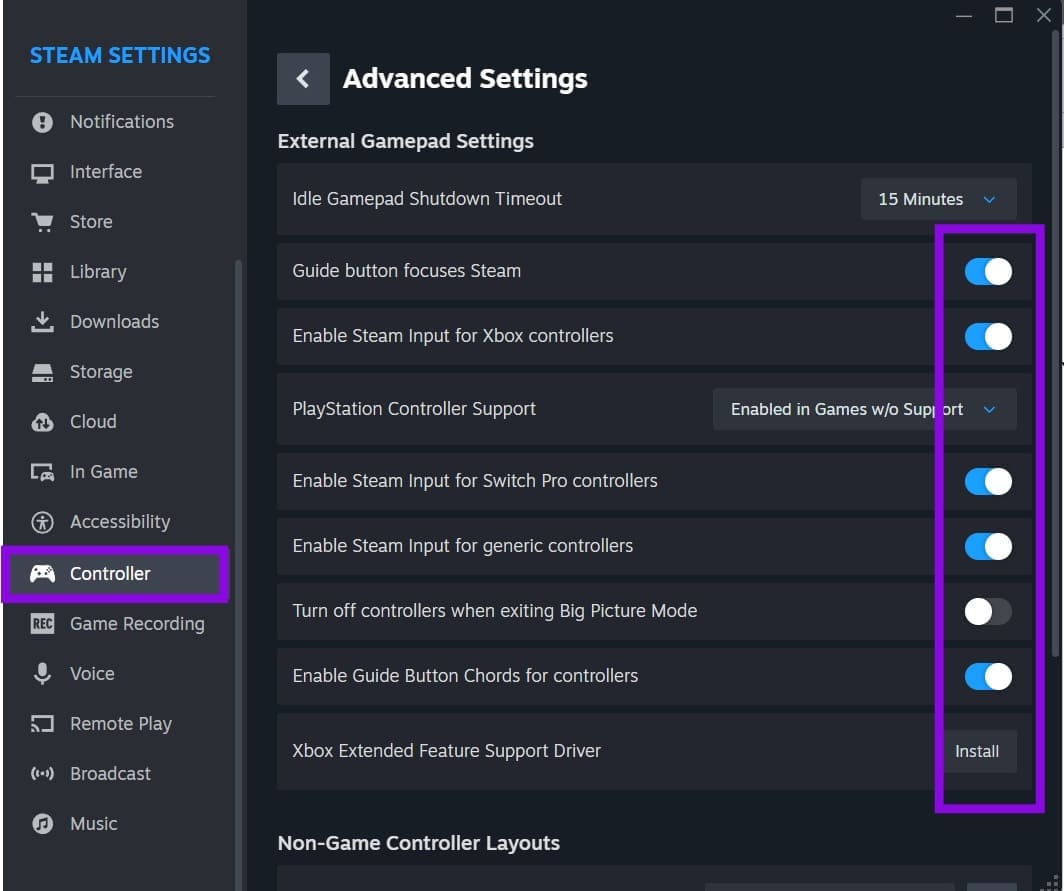This screenshot has height=891, width=1064.
Task: Select Interface in the sidebar
Action: click(106, 172)
